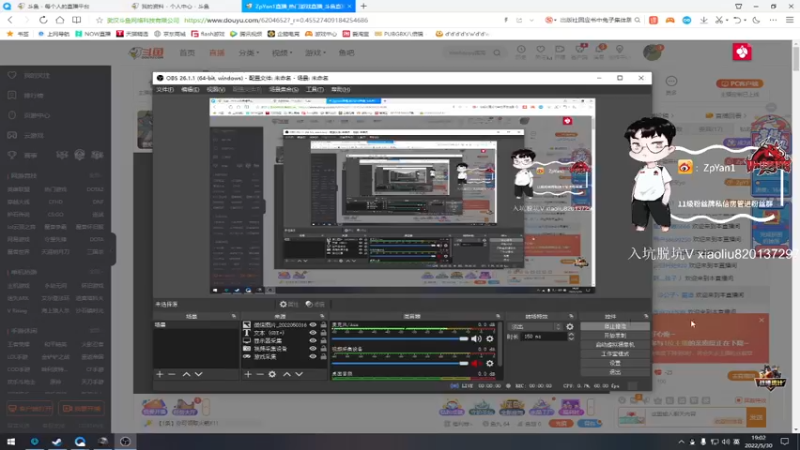Pop out the Sources dock panel
The image size is (800, 450).
[322, 316]
